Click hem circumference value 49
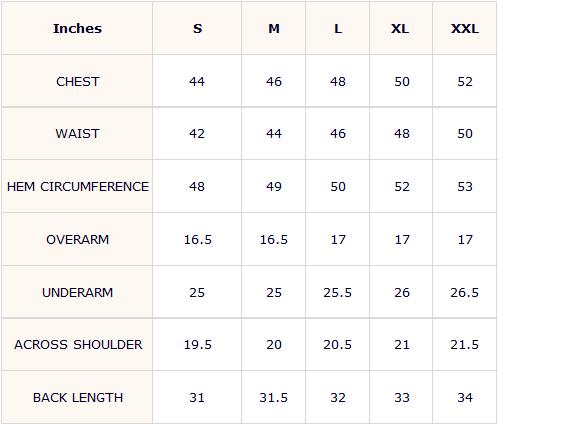The height and width of the screenshot is (427, 564). (274, 187)
